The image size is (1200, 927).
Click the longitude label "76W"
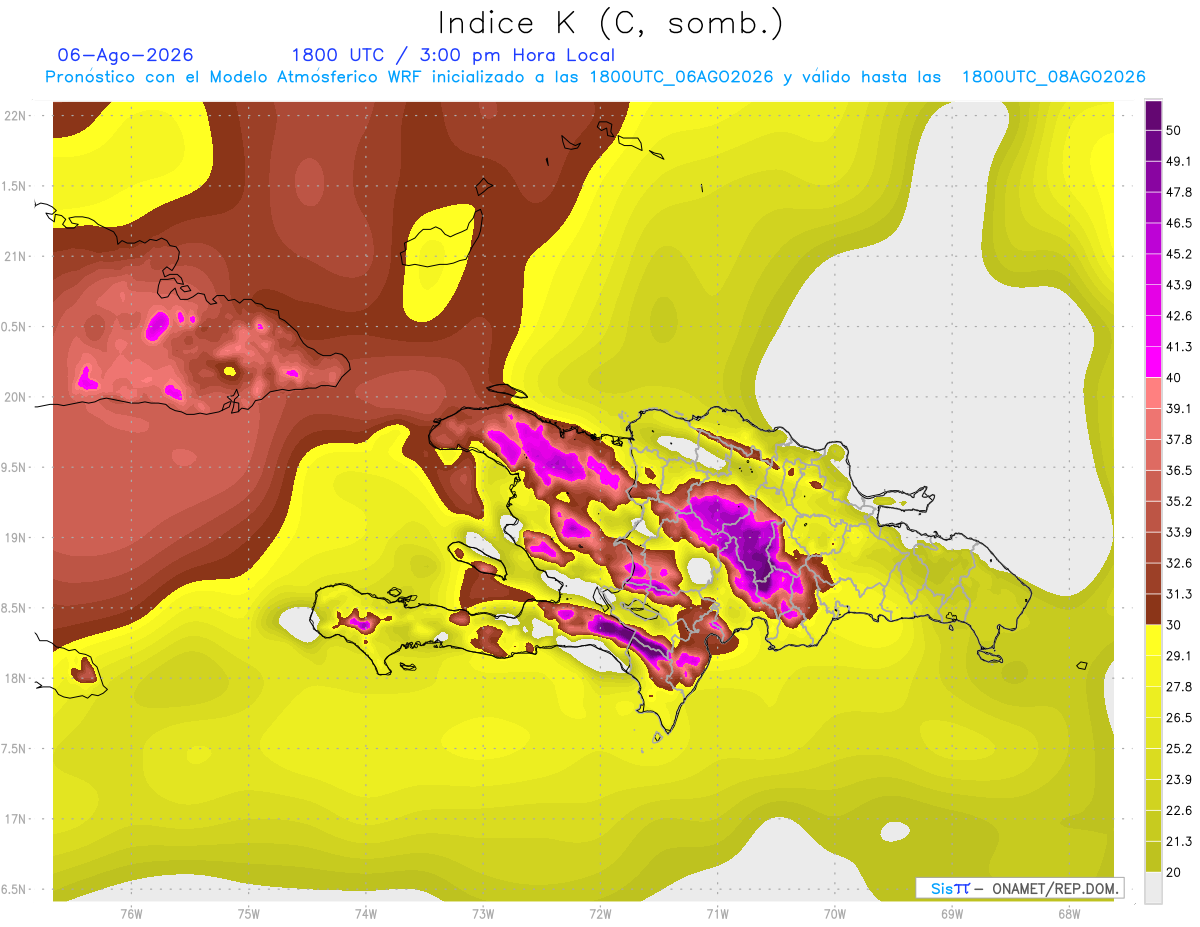pyautogui.click(x=131, y=914)
